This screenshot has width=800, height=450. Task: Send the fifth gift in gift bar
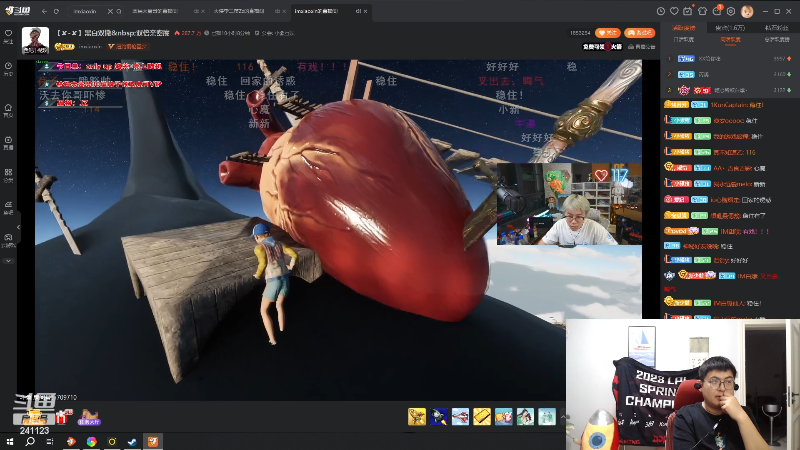[504, 416]
